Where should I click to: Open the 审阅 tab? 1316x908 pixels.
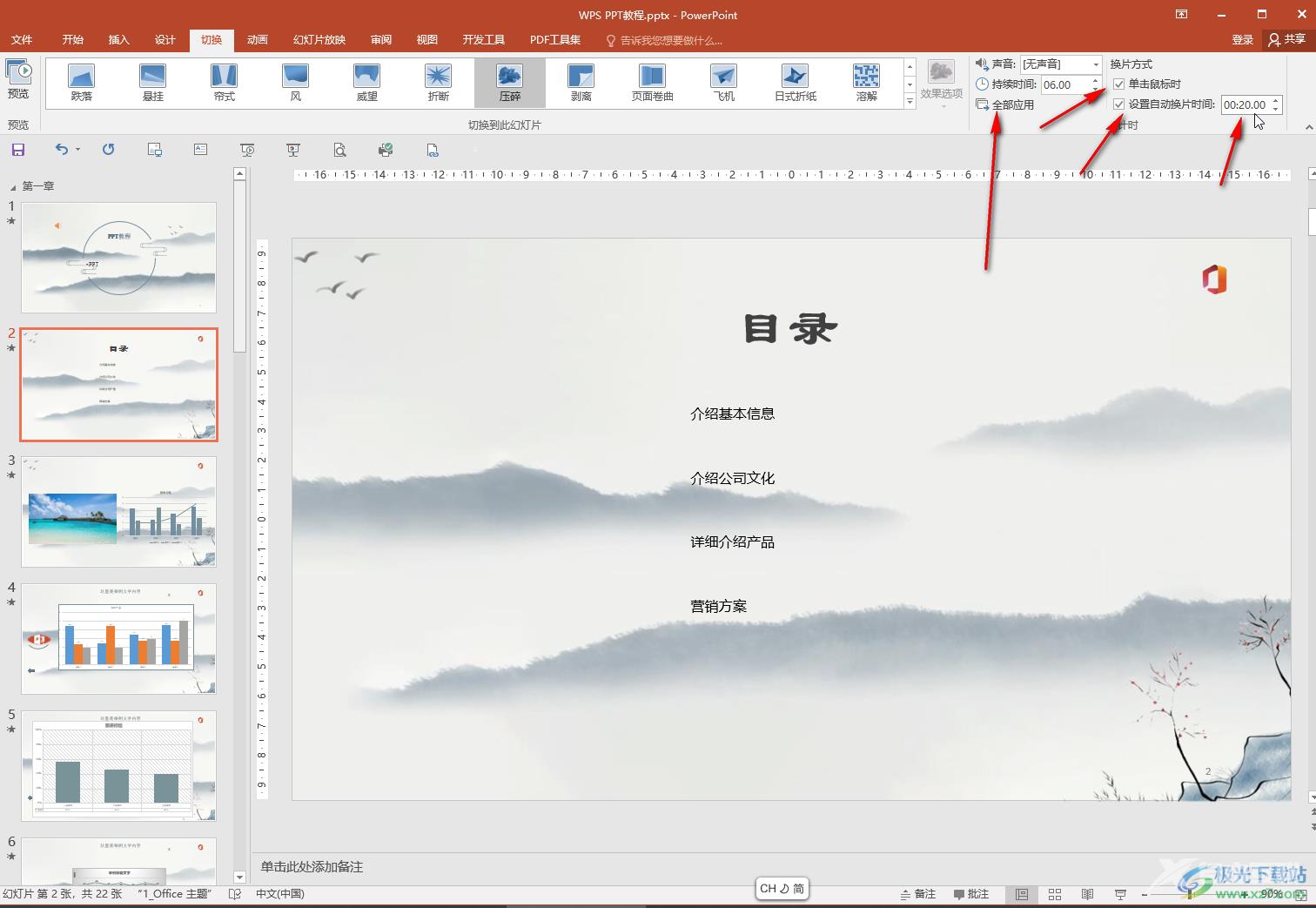point(381,40)
